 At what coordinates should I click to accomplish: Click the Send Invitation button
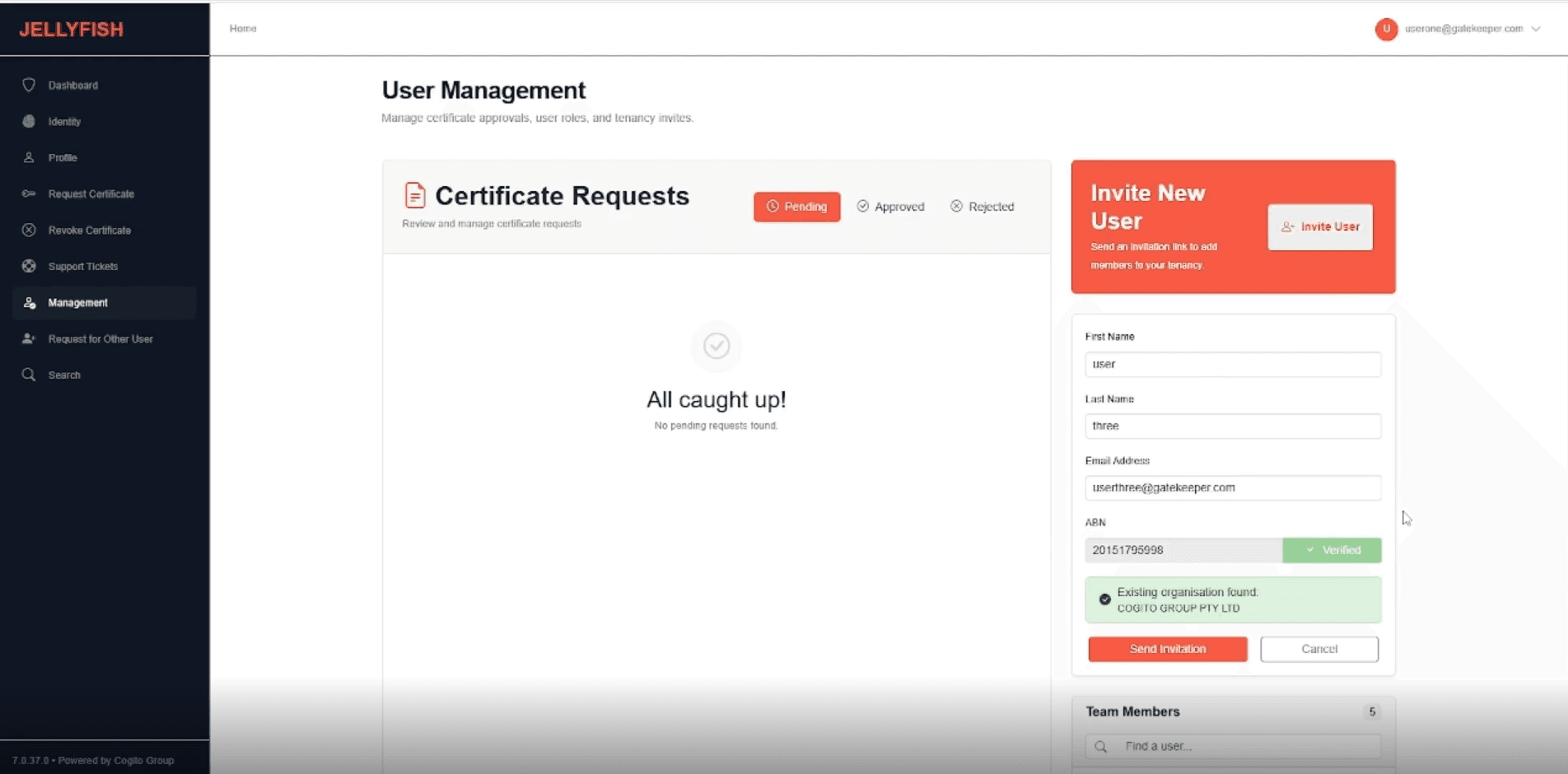pos(1167,649)
